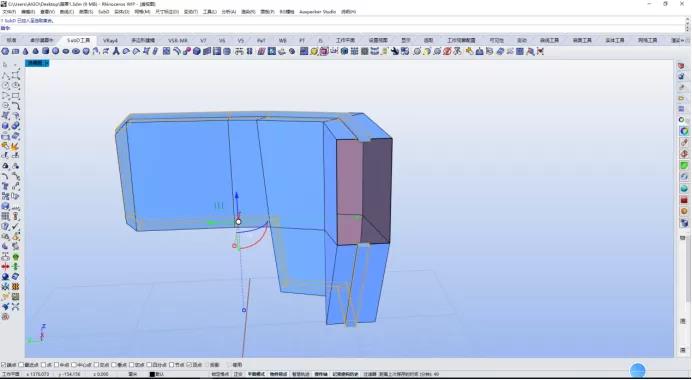Select the Rectangle tool in left sidebar
The height and width of the screenshot is (380, 692).
pos(15,96)
